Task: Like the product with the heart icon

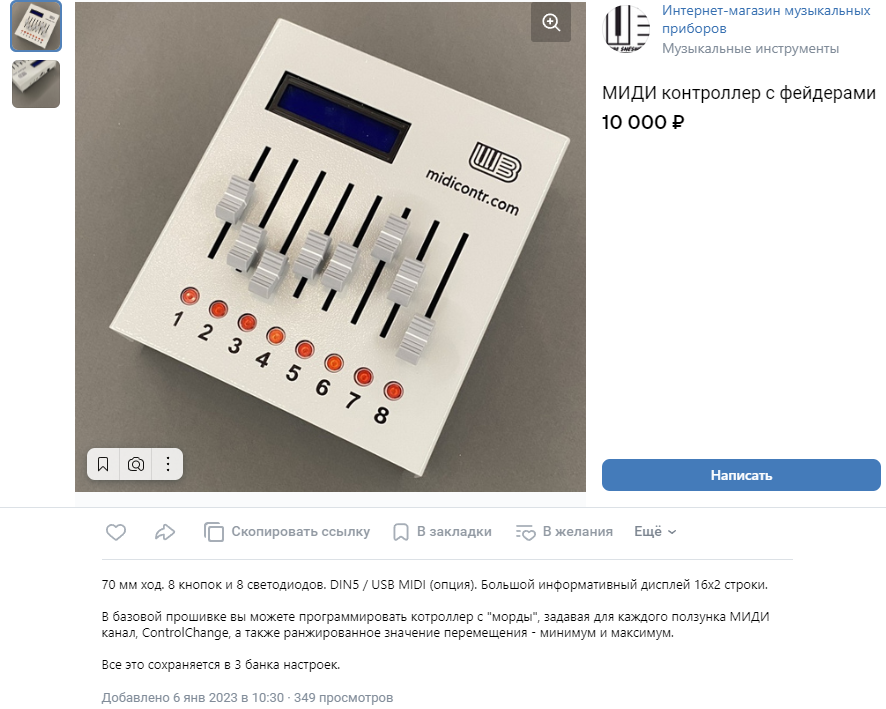Action: click(116, 532)
